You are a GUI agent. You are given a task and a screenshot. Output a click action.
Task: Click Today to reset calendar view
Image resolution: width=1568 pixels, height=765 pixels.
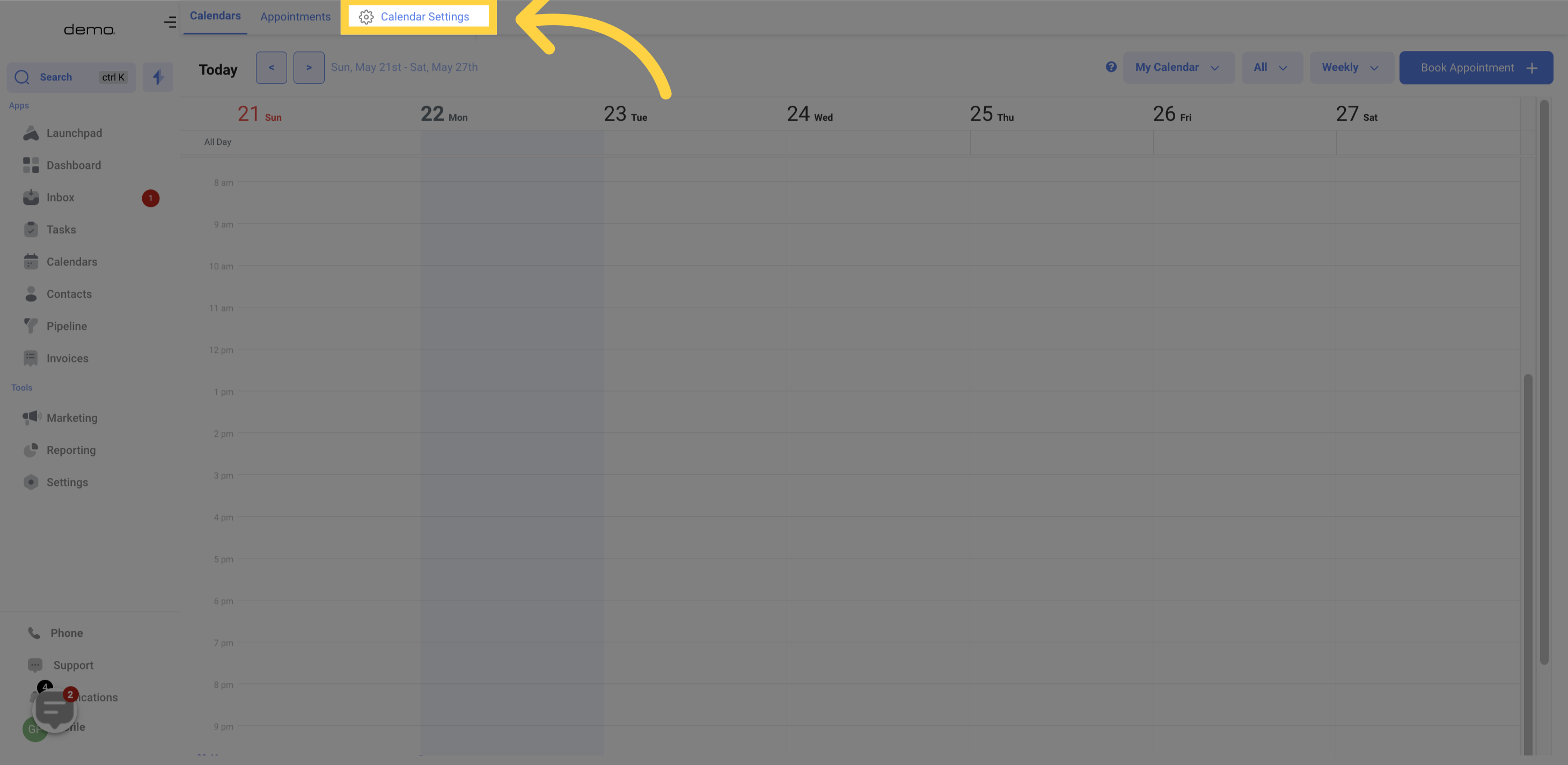click(x=218, y=67)
